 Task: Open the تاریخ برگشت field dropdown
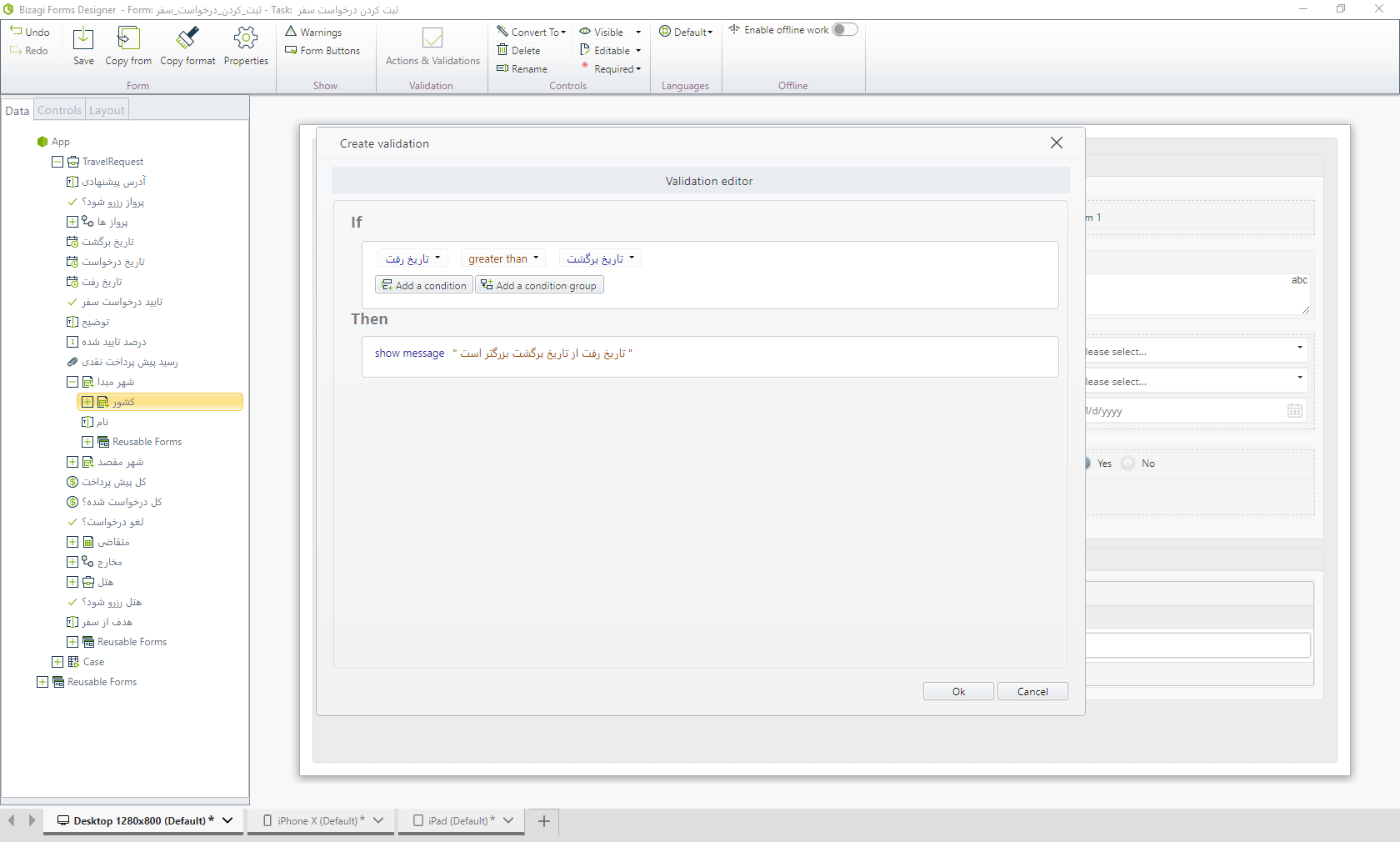pos(600,258)
